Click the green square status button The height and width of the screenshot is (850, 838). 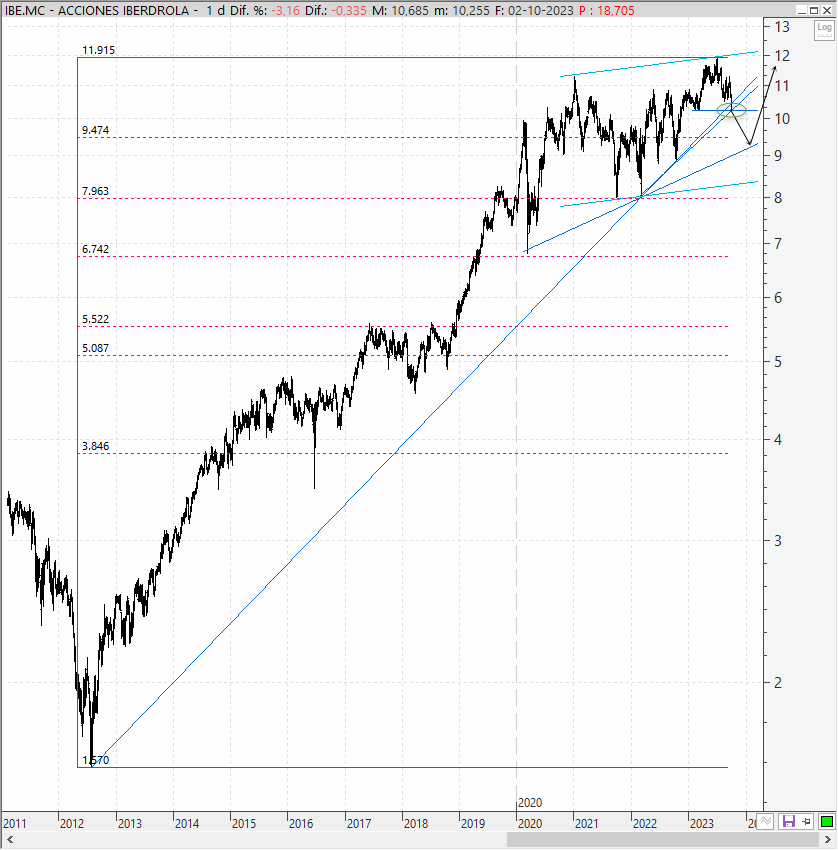[x=826, y=822]
